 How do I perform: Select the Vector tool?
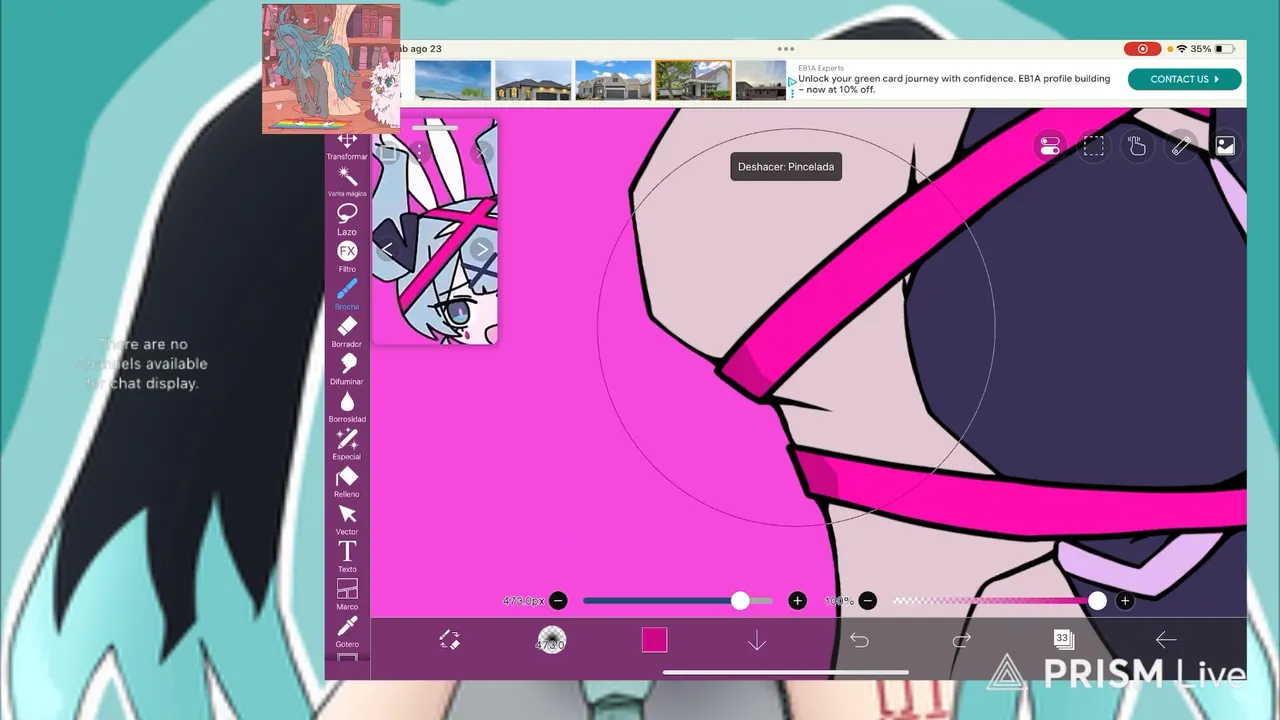click(x=347, y=519)
